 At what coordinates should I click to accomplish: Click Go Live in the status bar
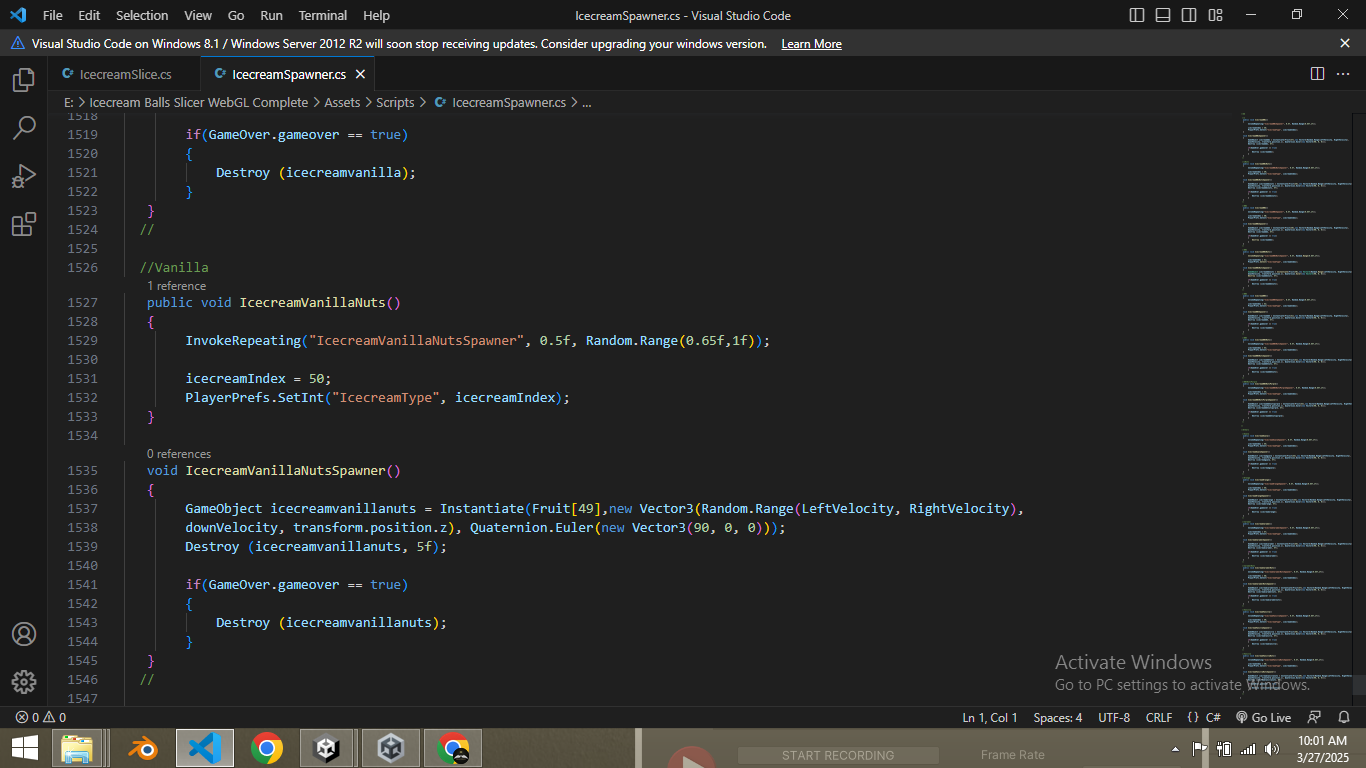[x=1264, y=717]
